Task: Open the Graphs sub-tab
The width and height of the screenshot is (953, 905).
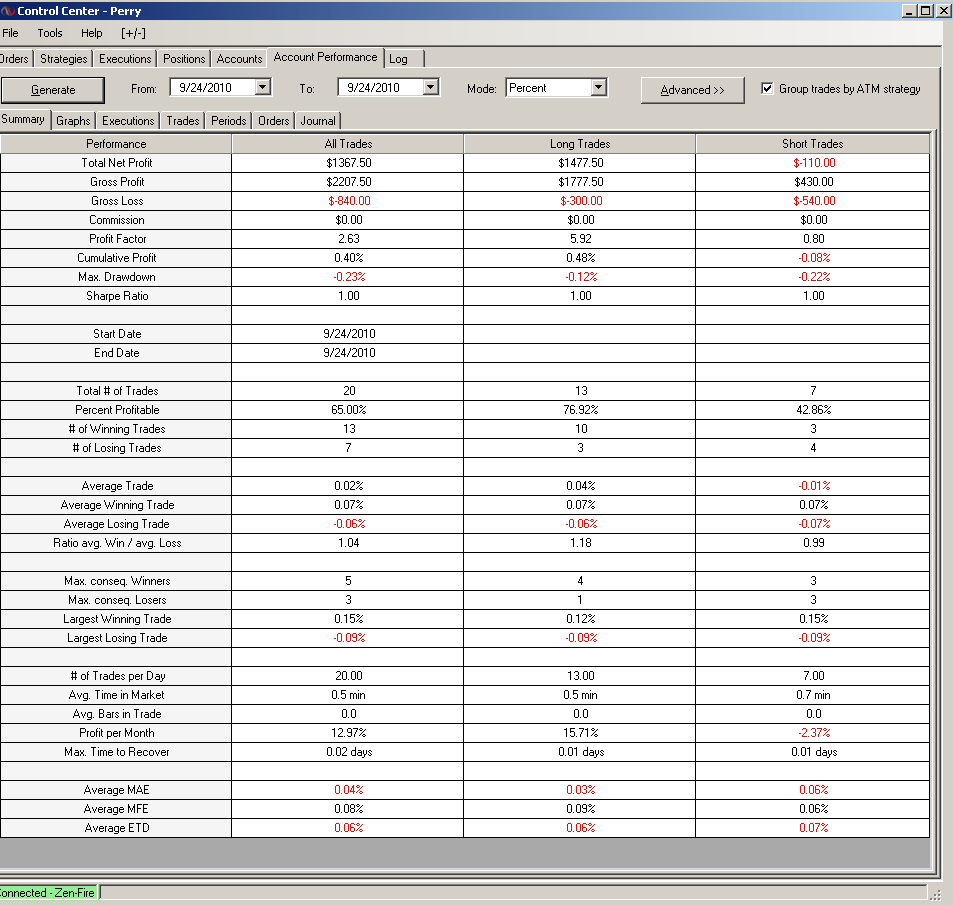Action: (73, 121)
